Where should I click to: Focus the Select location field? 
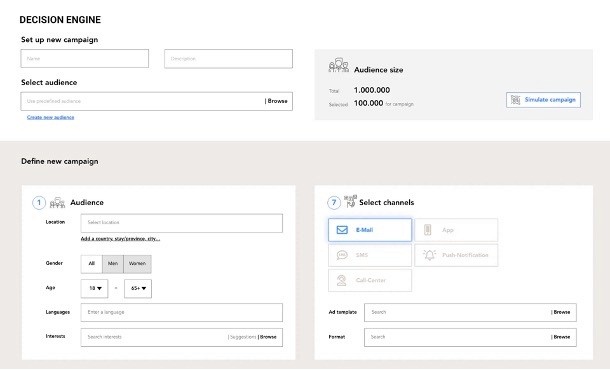(x=182, y=223)
